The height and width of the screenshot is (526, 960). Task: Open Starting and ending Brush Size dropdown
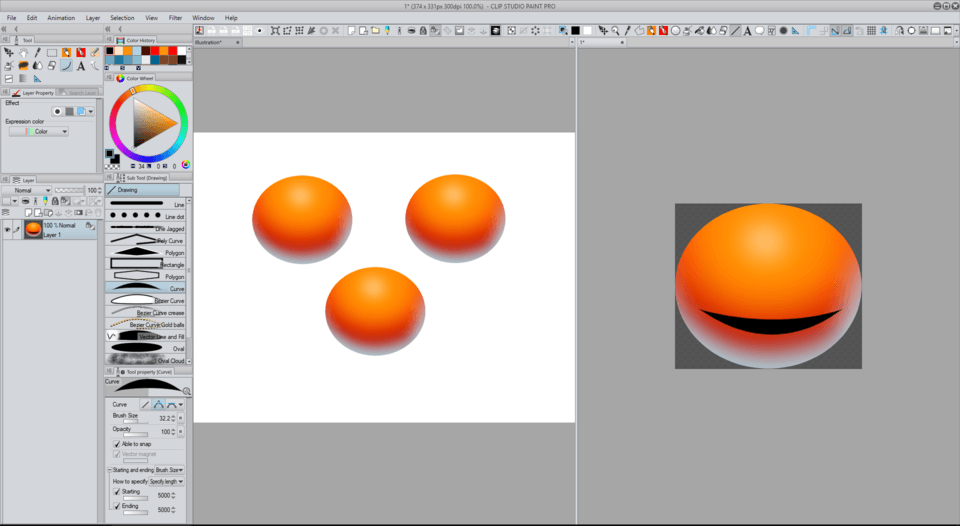pos(170,470)
